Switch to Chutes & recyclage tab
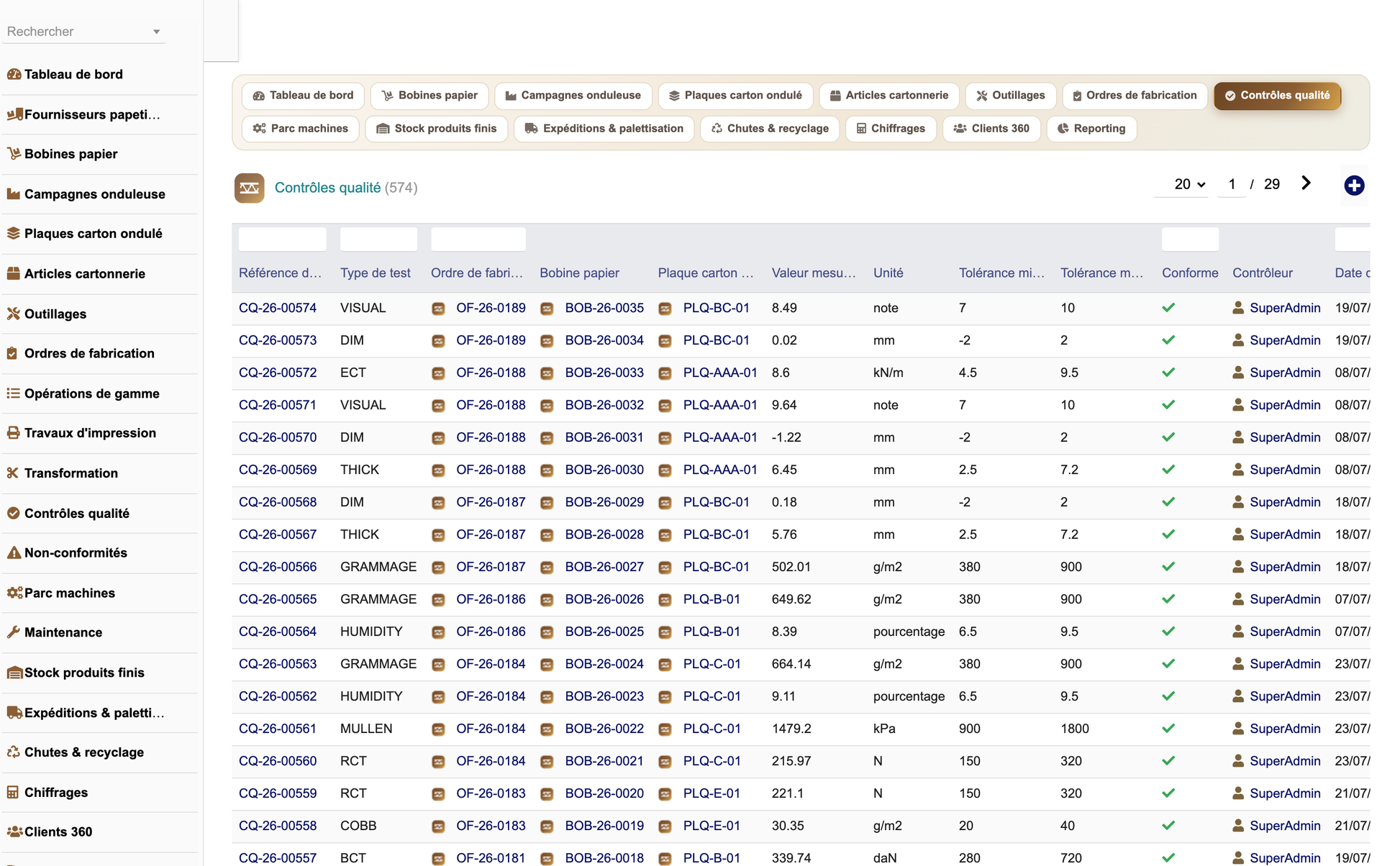 pyautogui.click(x=770, y=129)
